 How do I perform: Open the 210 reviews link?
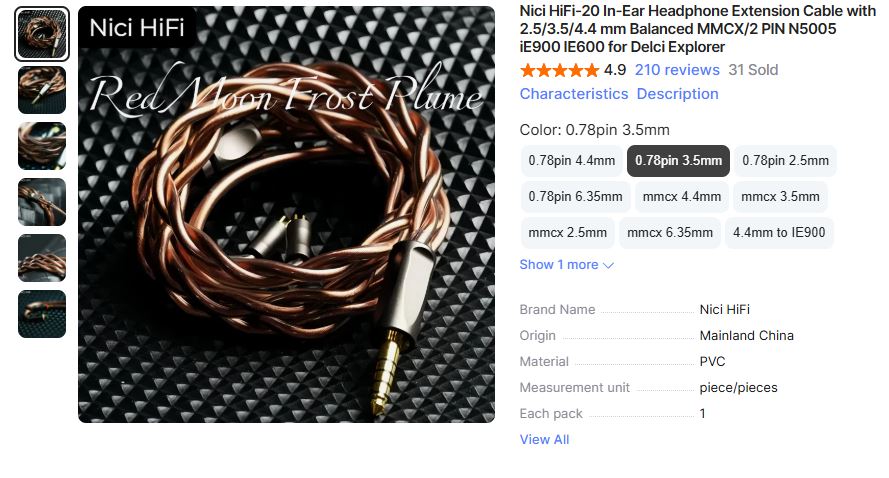(677, 70)
